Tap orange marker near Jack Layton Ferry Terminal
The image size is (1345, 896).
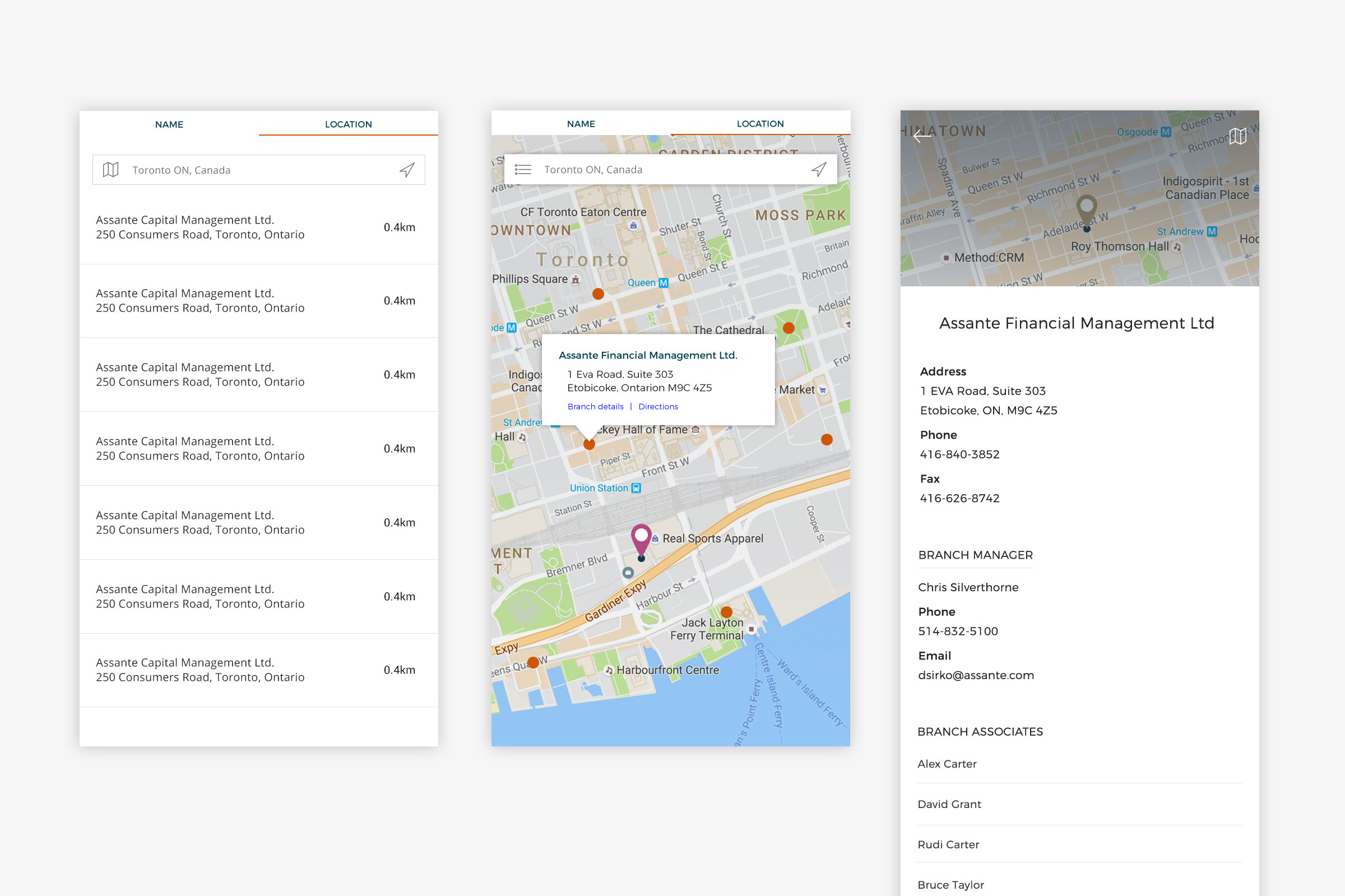[726, 612]
